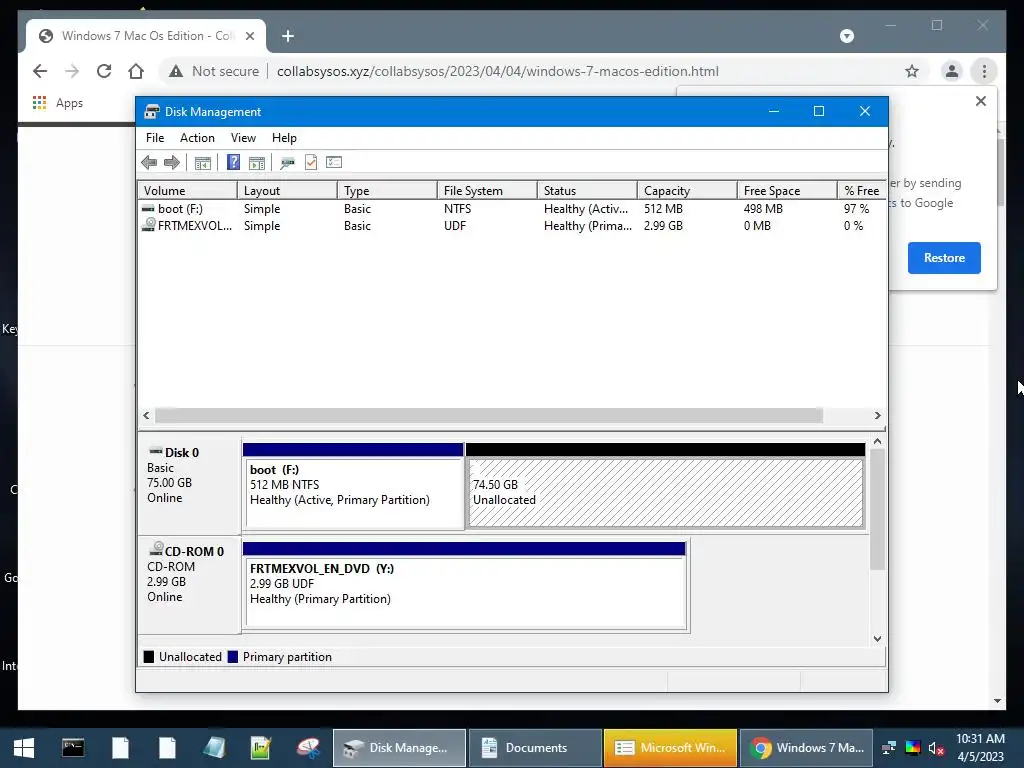Toggle Show/Hide Console Tree toolbar icon
The width and height of the screenshot is (1024, 768).
[202, 163]
